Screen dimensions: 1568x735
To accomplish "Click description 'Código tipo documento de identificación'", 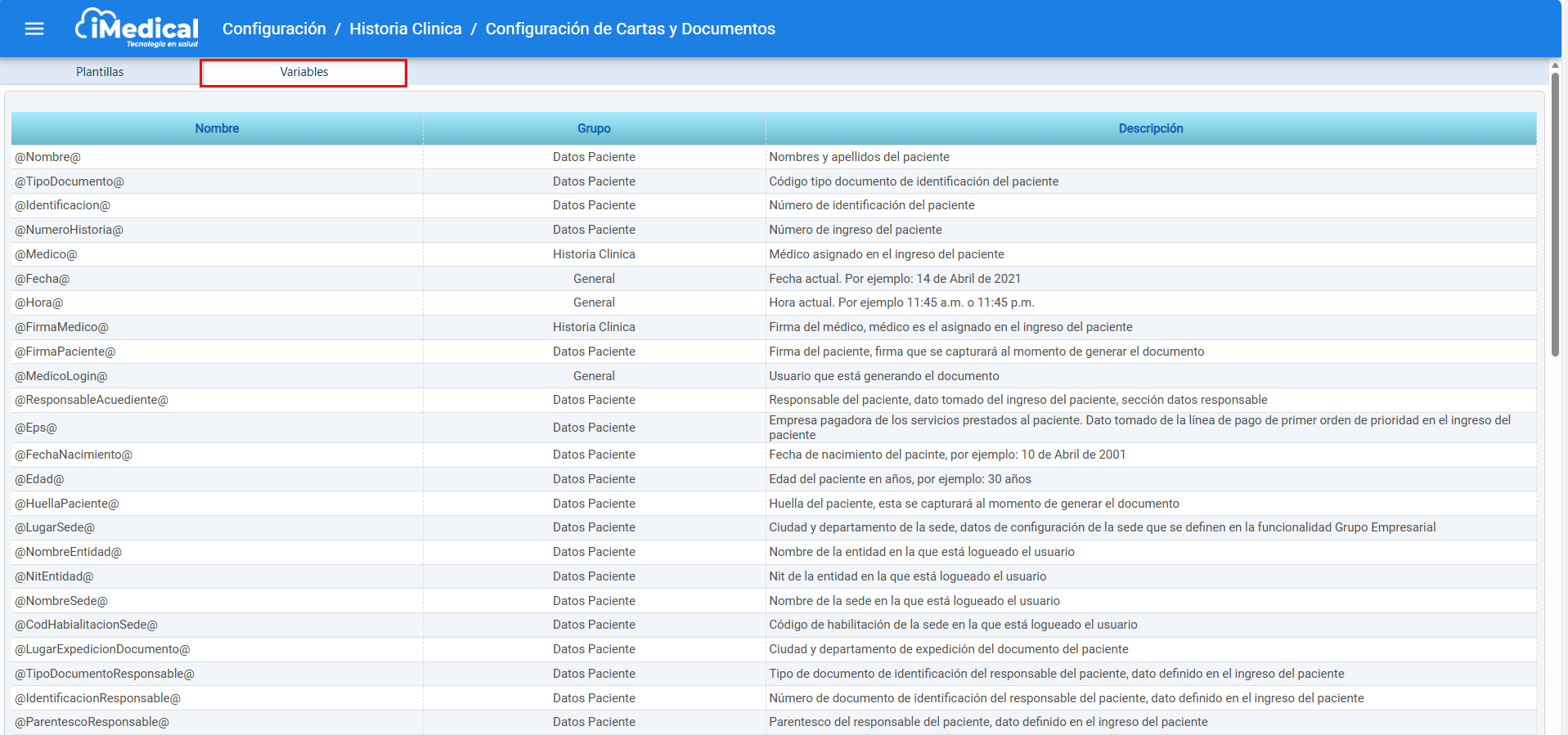I will point(914,182).
